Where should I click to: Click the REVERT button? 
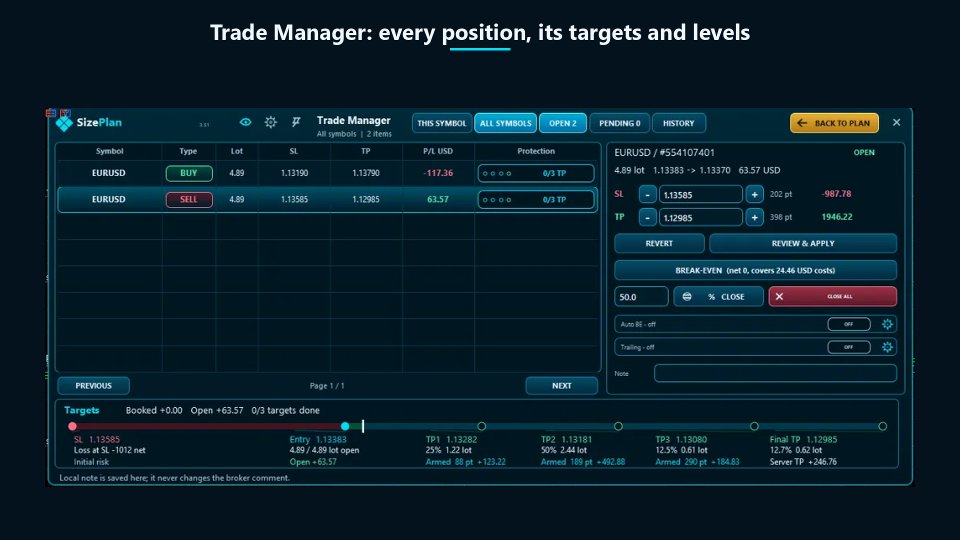[659, 243]
